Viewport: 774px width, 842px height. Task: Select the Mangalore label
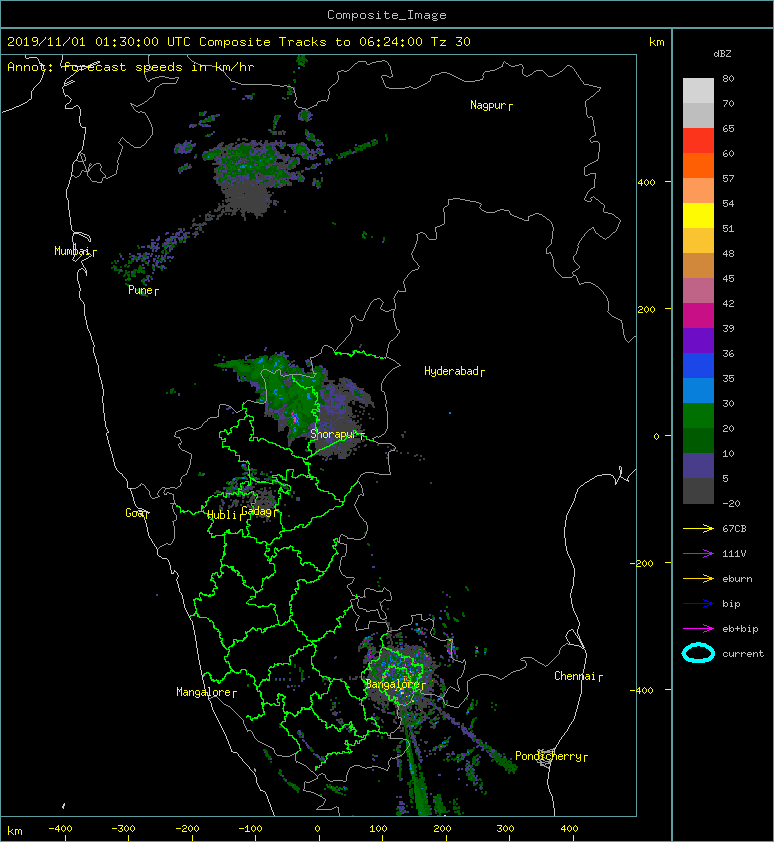click(x=206, y=692)
